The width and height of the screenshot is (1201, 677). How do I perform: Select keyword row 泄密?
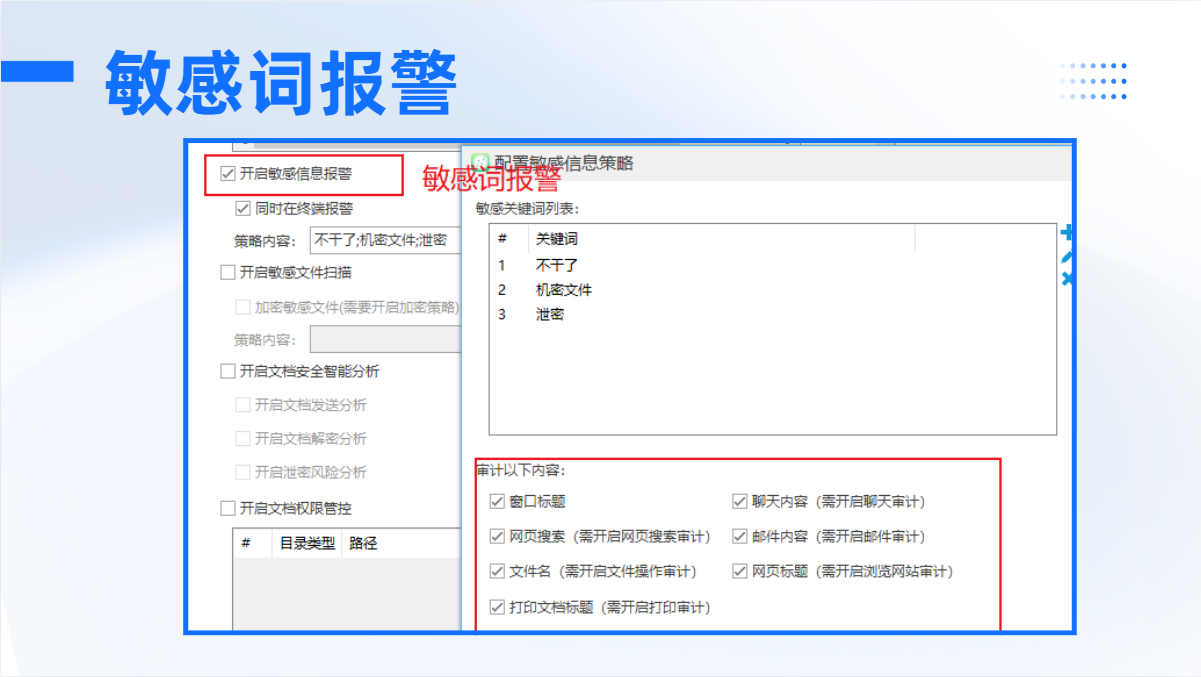click(550, 314)
